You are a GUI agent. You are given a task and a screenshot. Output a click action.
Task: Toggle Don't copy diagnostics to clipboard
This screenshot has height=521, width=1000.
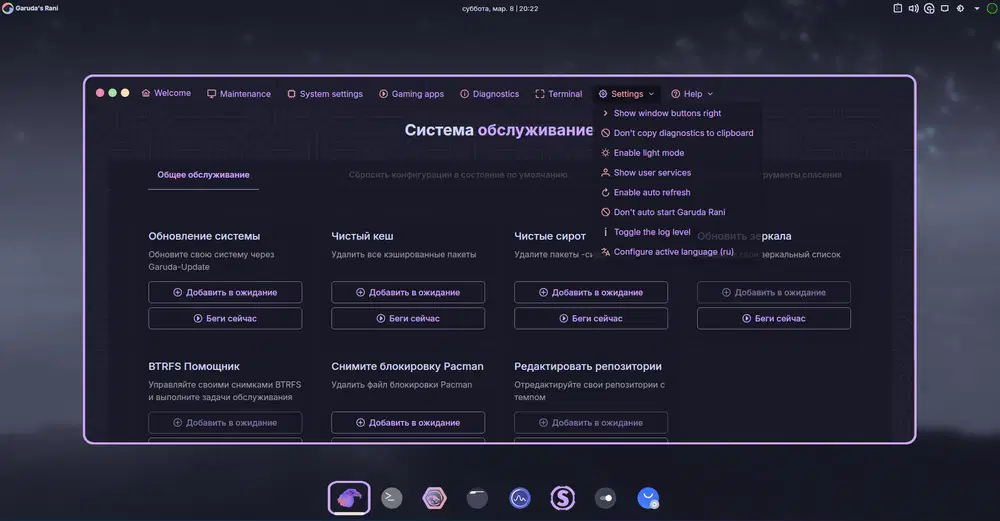(x=677, y=133)
